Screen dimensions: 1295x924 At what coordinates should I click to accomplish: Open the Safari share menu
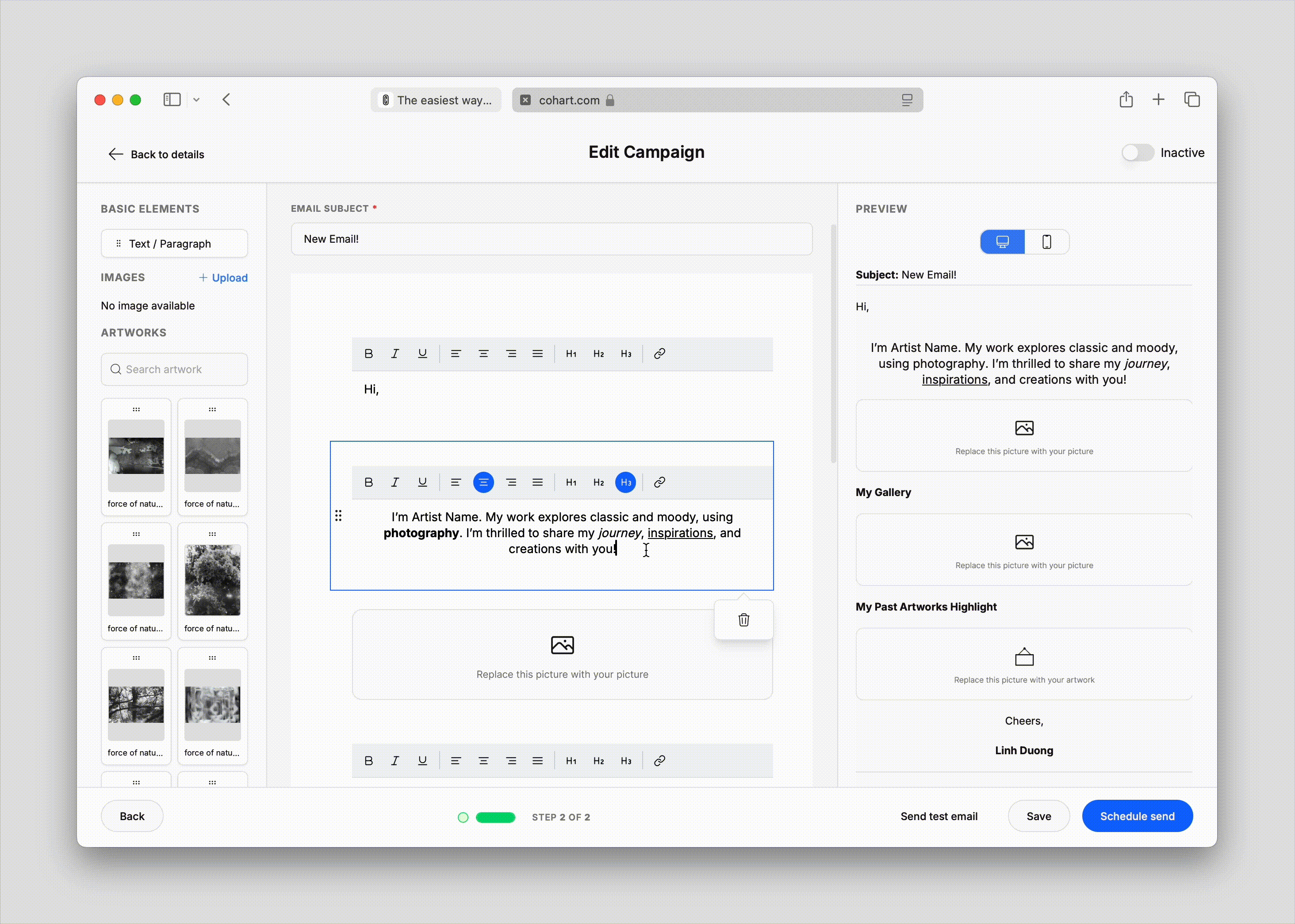click(1125, 99)
